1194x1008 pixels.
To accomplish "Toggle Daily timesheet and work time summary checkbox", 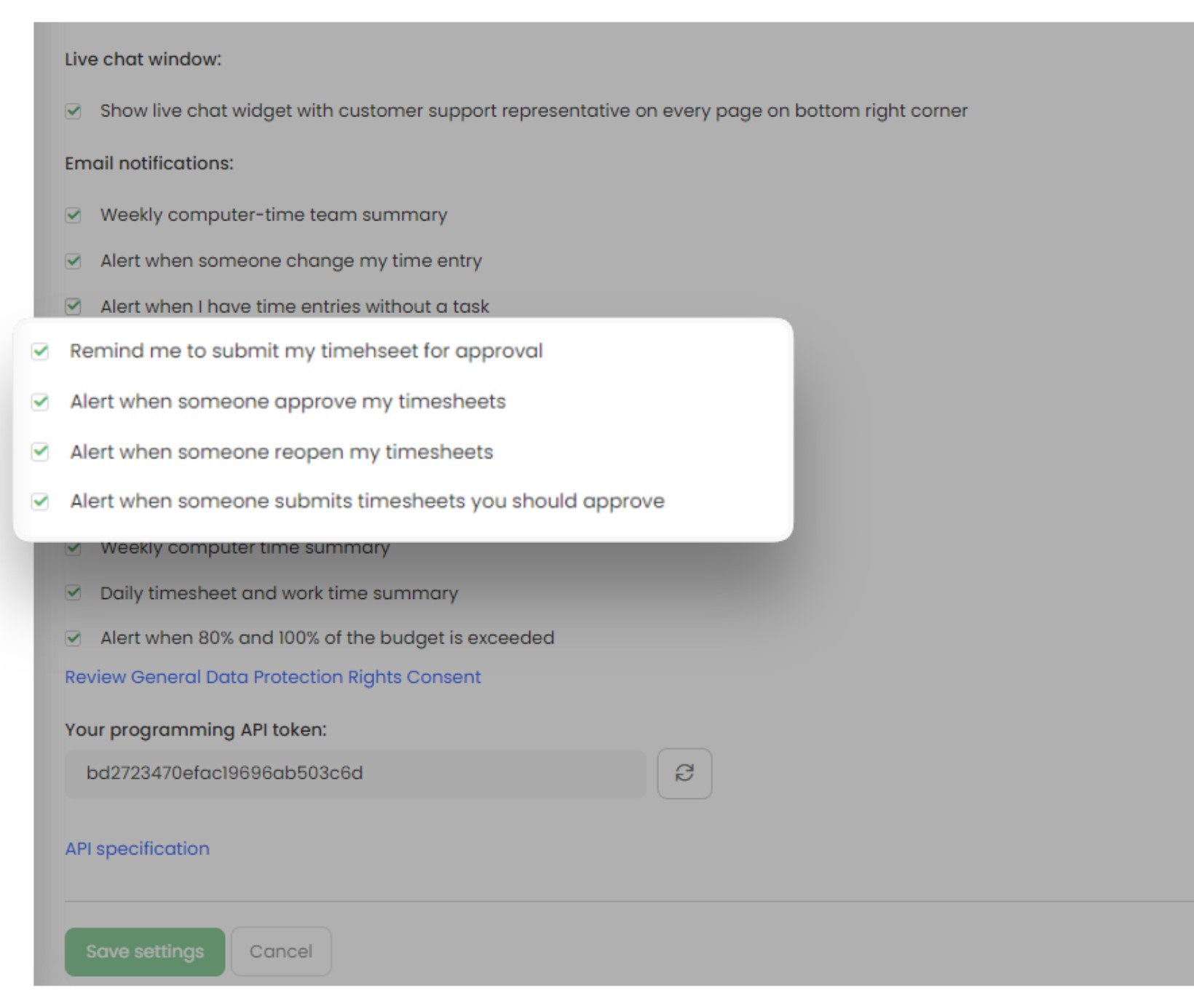I will point(74,593).
